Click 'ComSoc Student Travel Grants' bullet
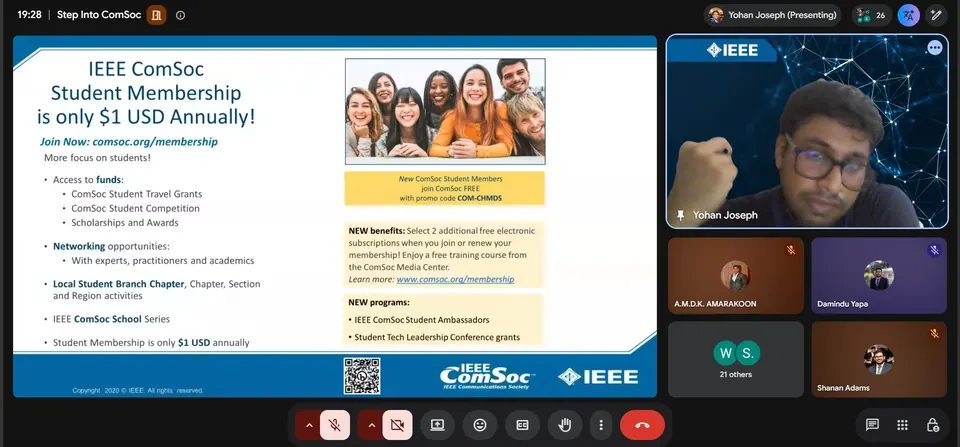 point(137,194)
